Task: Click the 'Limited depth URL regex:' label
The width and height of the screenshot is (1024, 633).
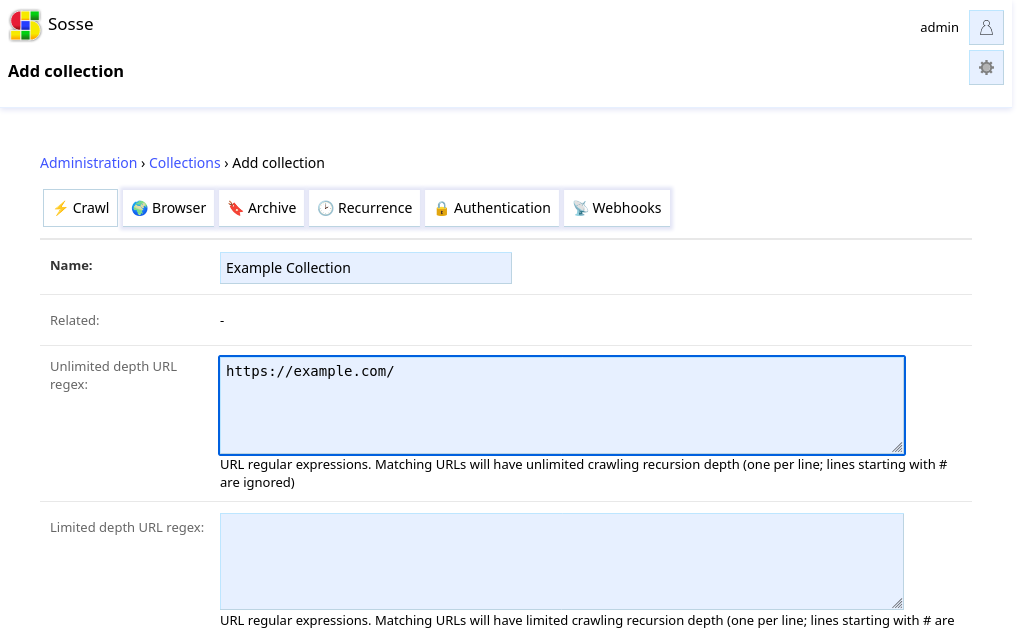Action: coord(127,528)
